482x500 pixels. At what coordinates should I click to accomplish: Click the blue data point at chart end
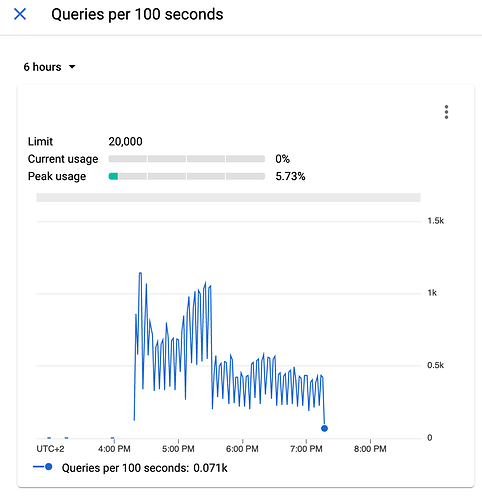pyautogui.click(x=324, y=428)
